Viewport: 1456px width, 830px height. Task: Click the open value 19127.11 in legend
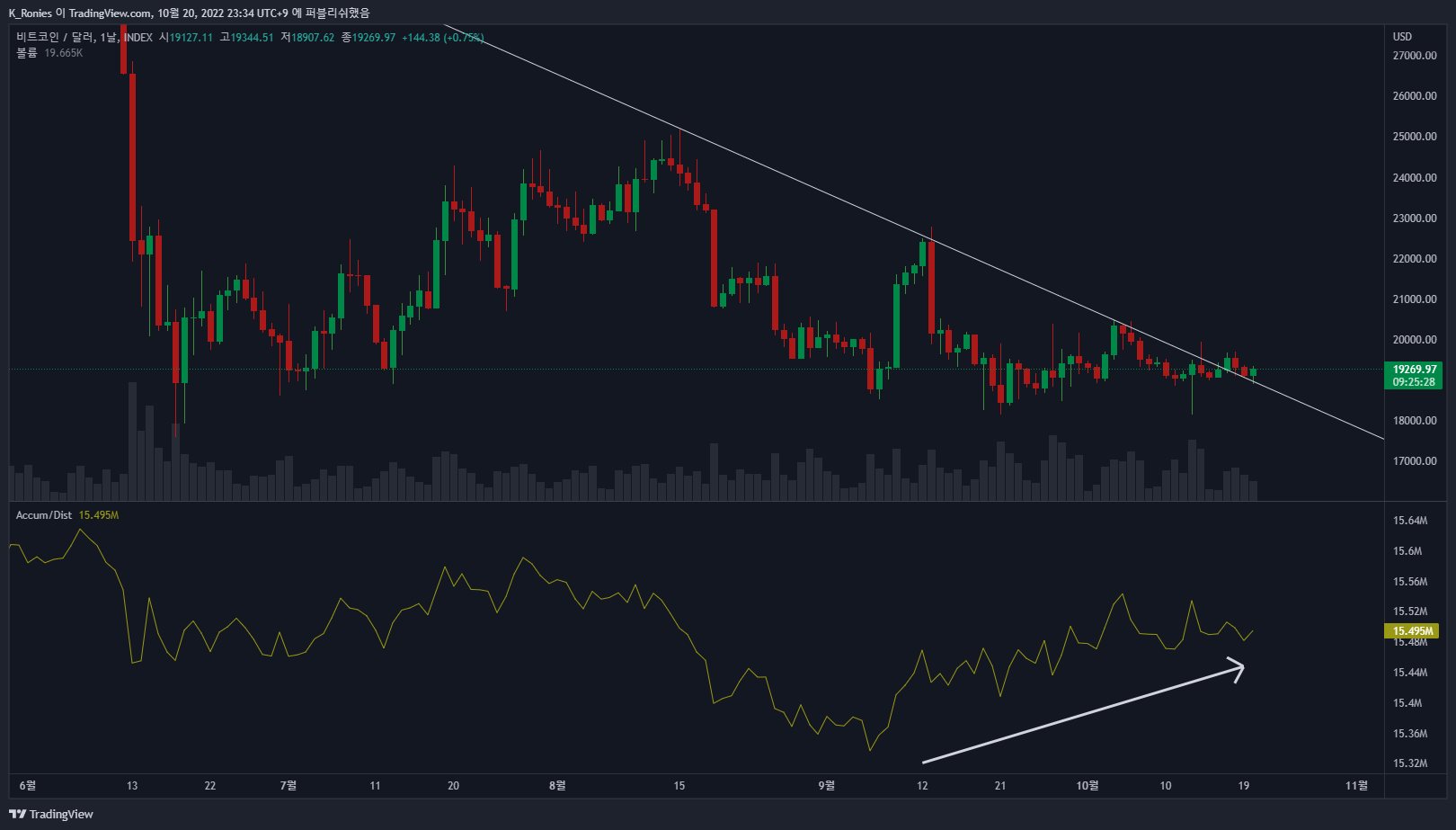[191, 37]
